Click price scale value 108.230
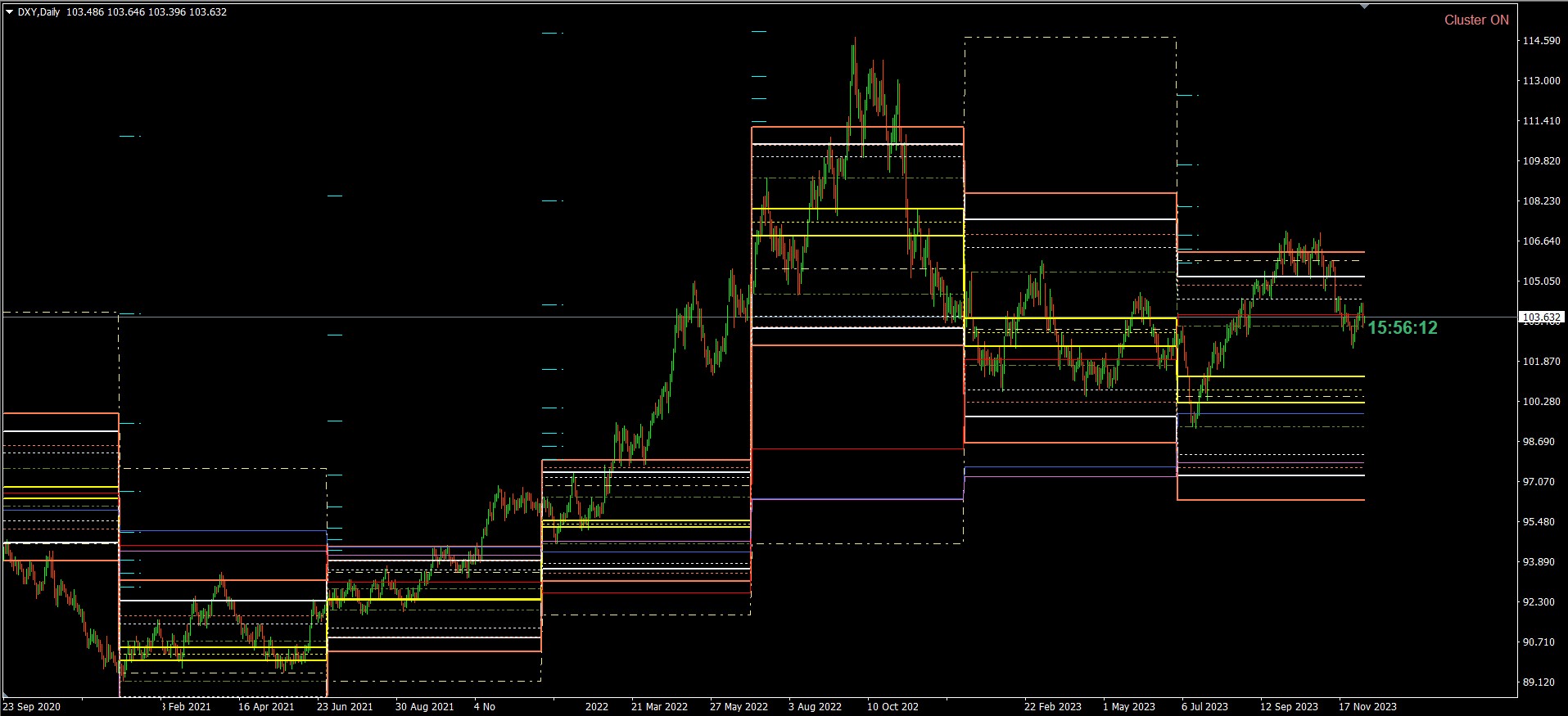This screenshot has height=716, width=1568. tap(1540, 201)
